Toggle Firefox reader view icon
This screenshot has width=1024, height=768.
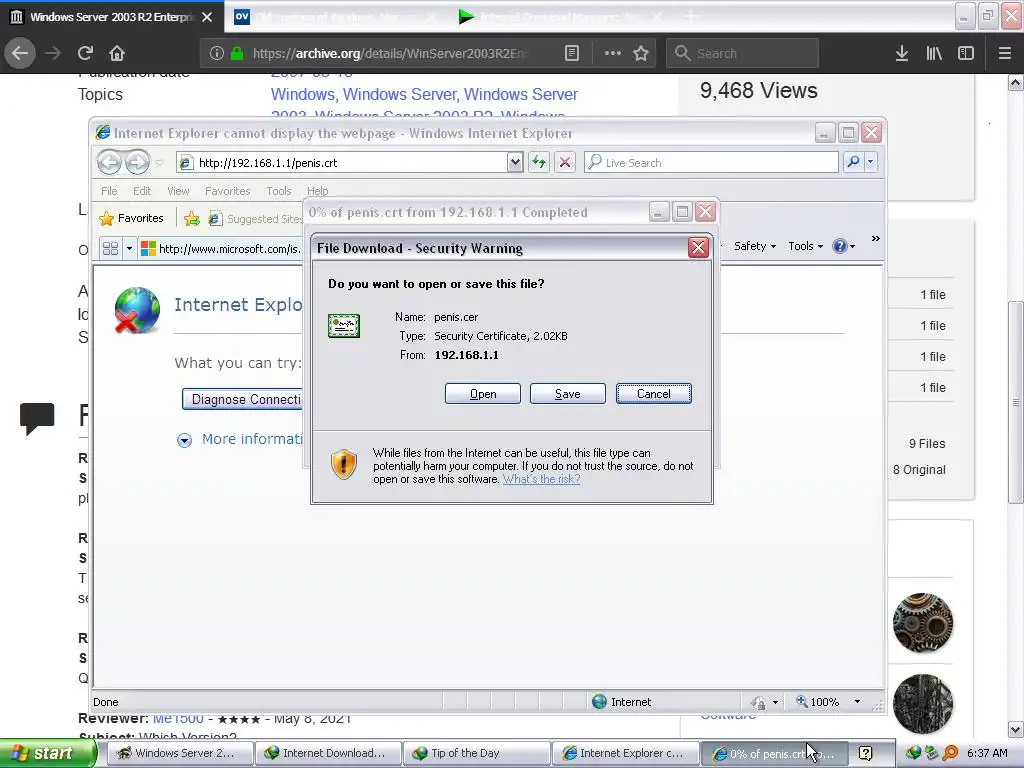coord(571,53)
